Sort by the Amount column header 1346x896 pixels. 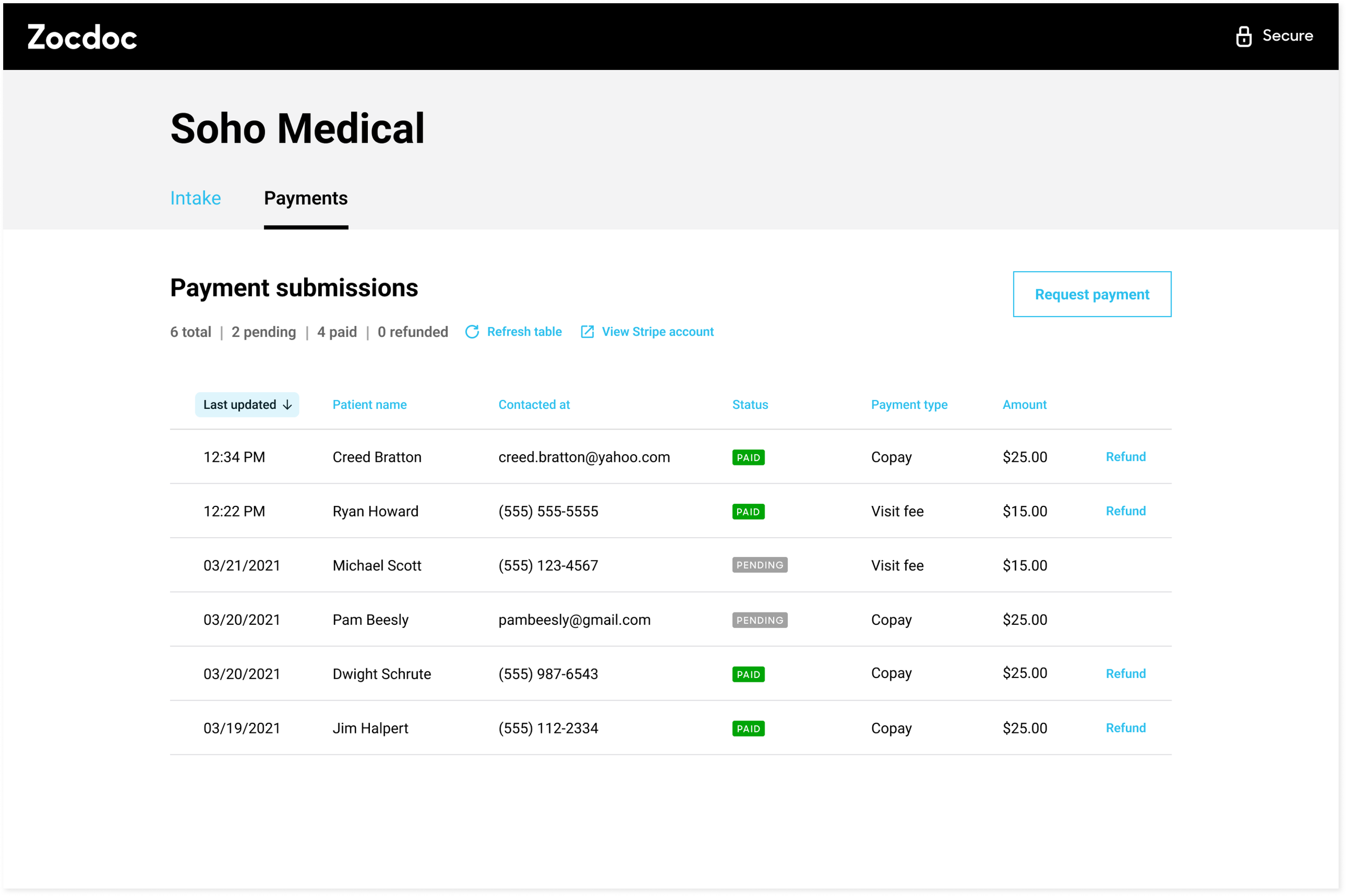[1024, 405]
